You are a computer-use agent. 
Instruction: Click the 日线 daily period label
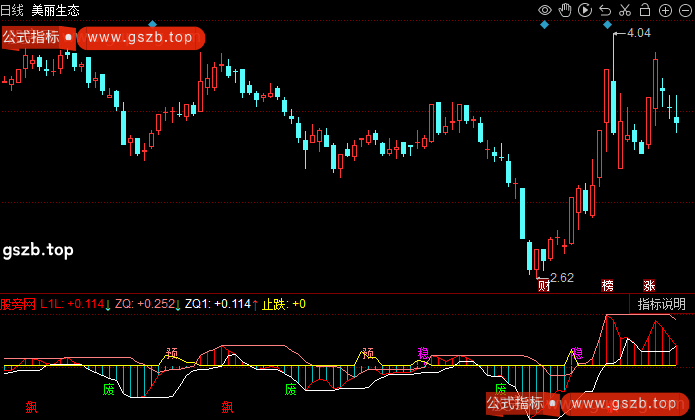(x=15, y=10)
